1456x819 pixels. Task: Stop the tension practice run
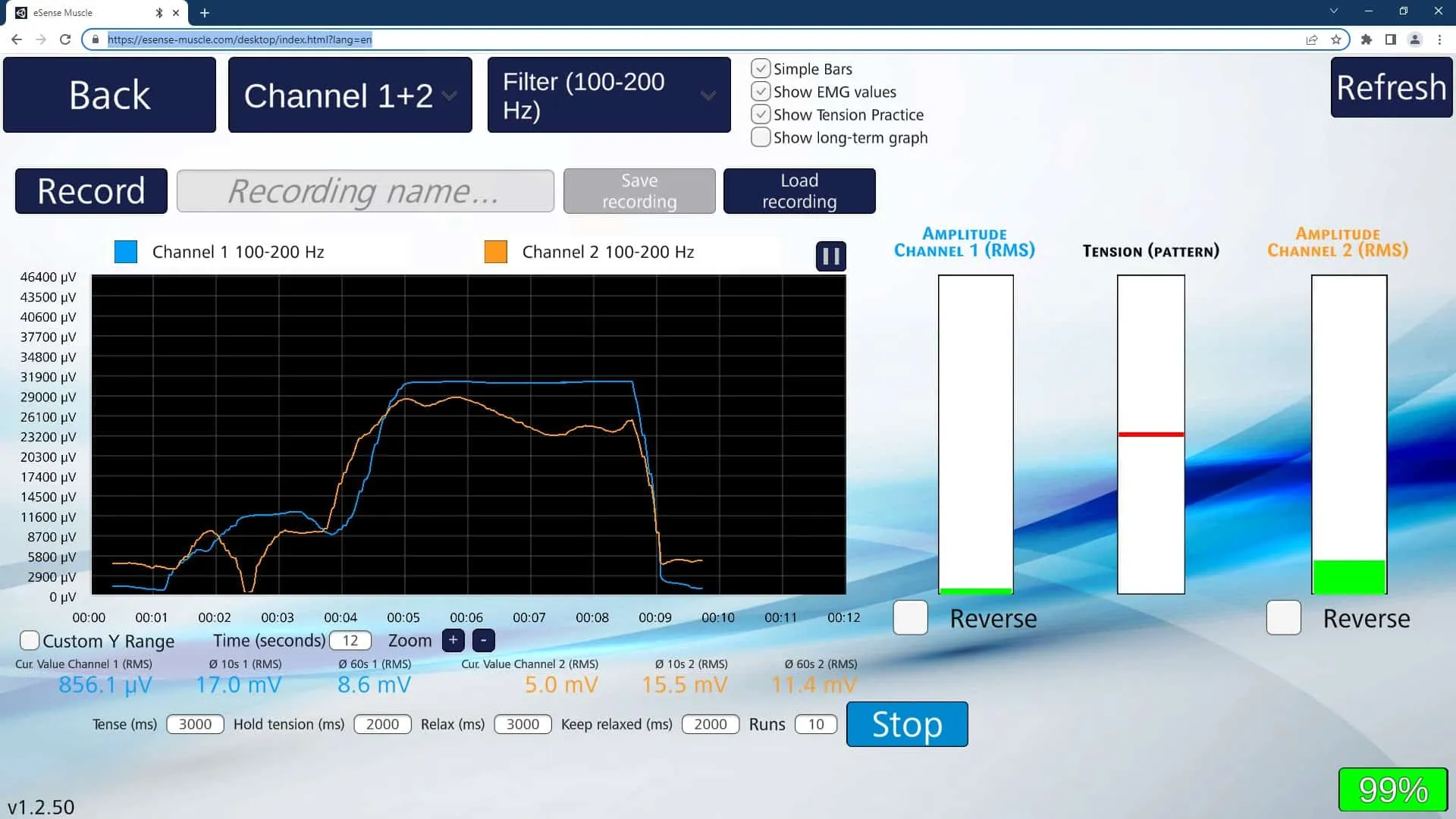[x=907, y=724]
